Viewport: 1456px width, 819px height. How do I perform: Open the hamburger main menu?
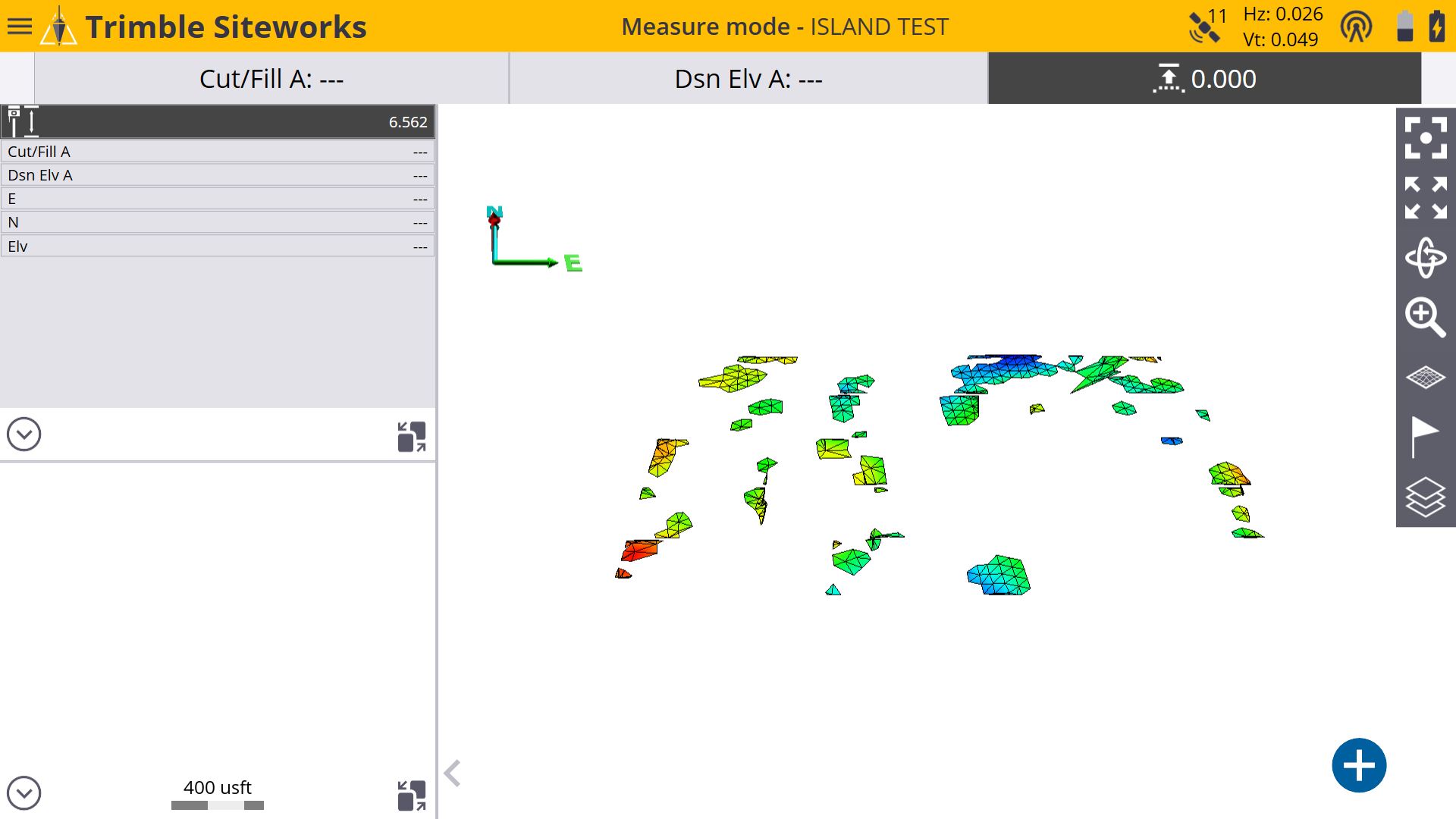coord(20,27)
